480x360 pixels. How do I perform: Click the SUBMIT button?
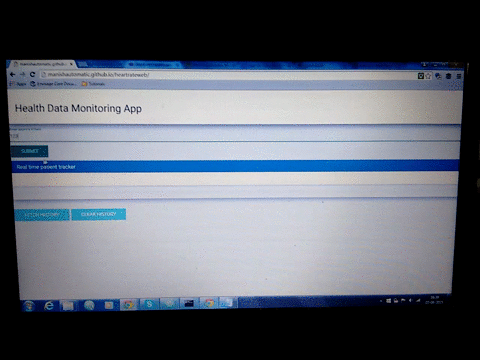(x=29, y=151)
